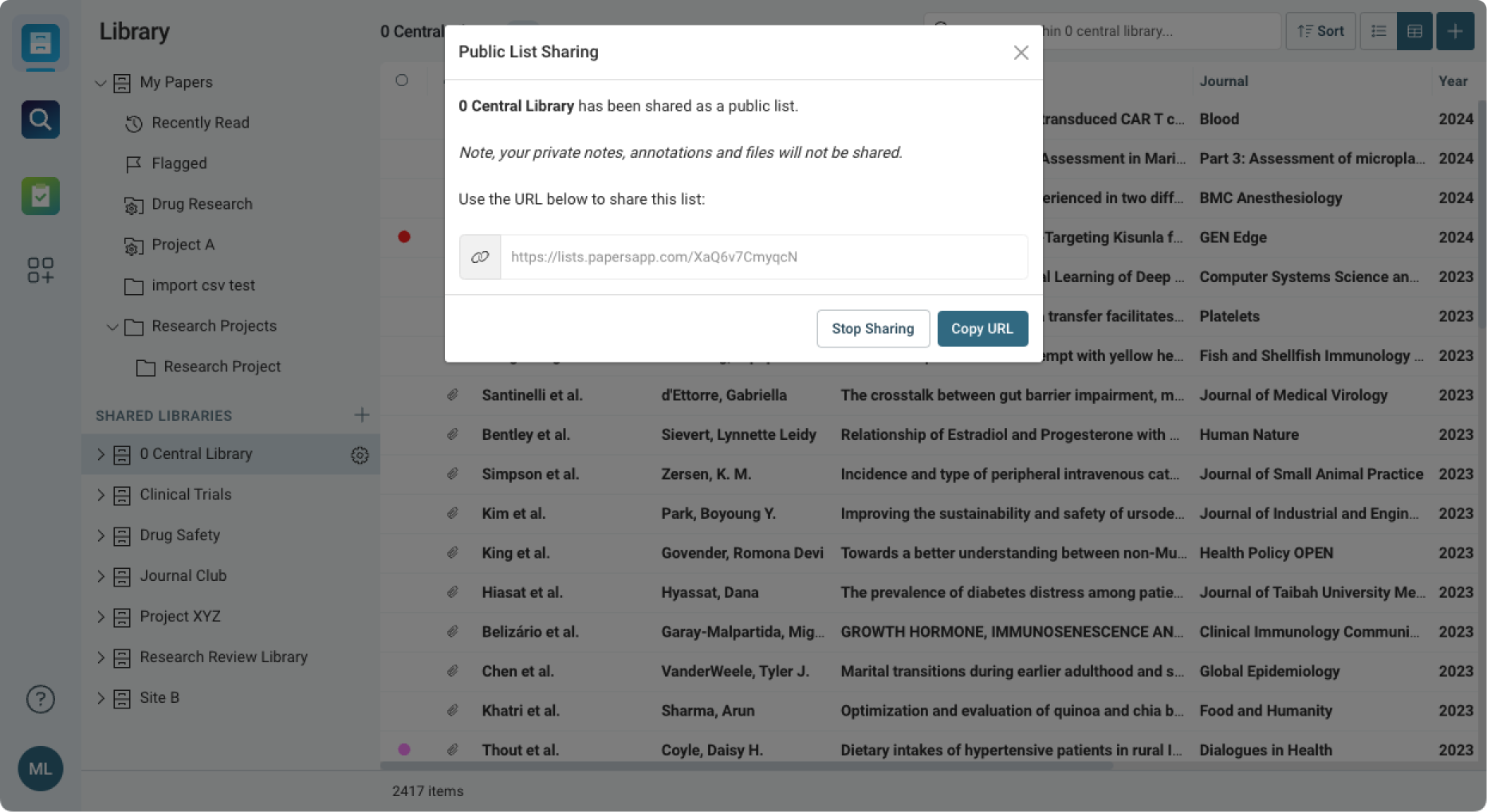Click the red label dot on the Kisunla row

[x=405, y=237]
